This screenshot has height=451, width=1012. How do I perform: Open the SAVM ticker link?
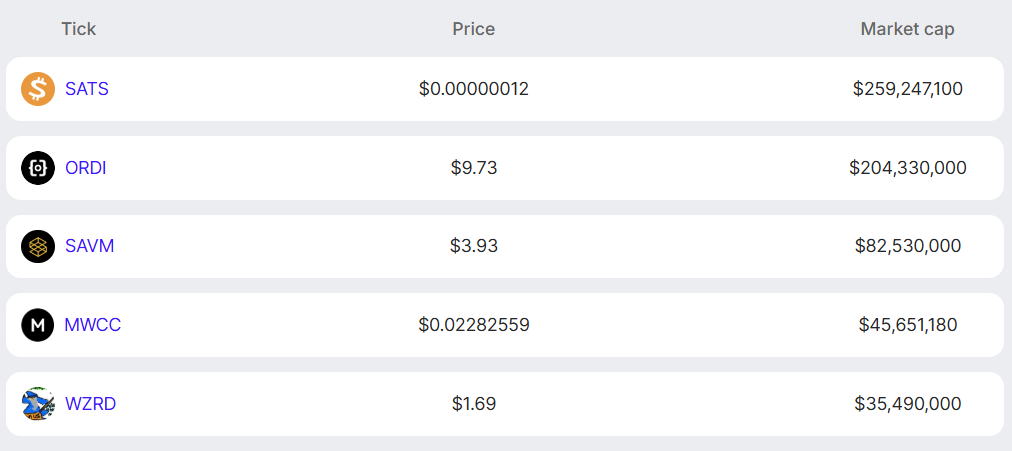[90, 246]
